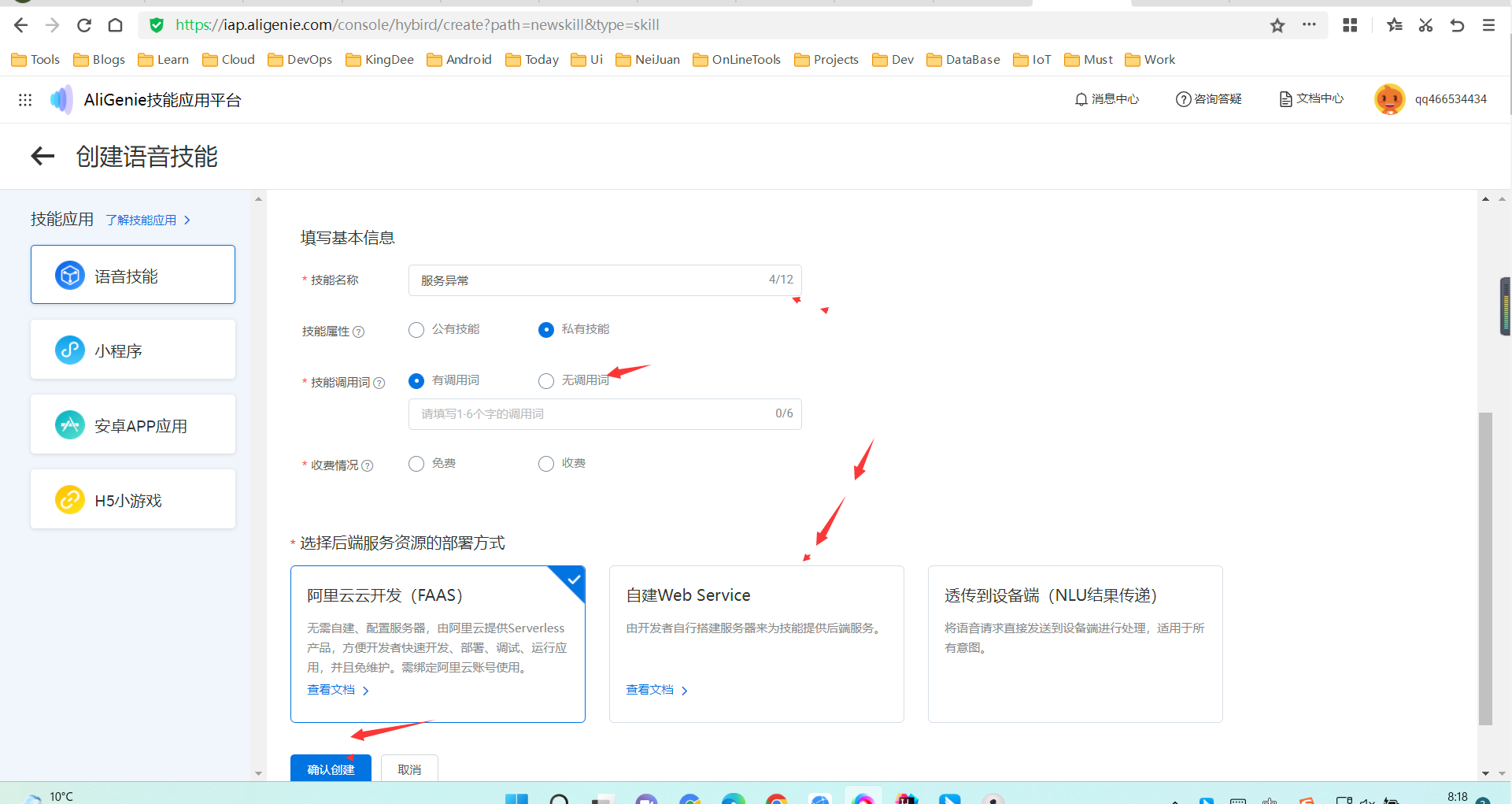The height and width of the screenshot is (804, 1512).
Task: Select the 公有技能 radio button
Action: 416,330
